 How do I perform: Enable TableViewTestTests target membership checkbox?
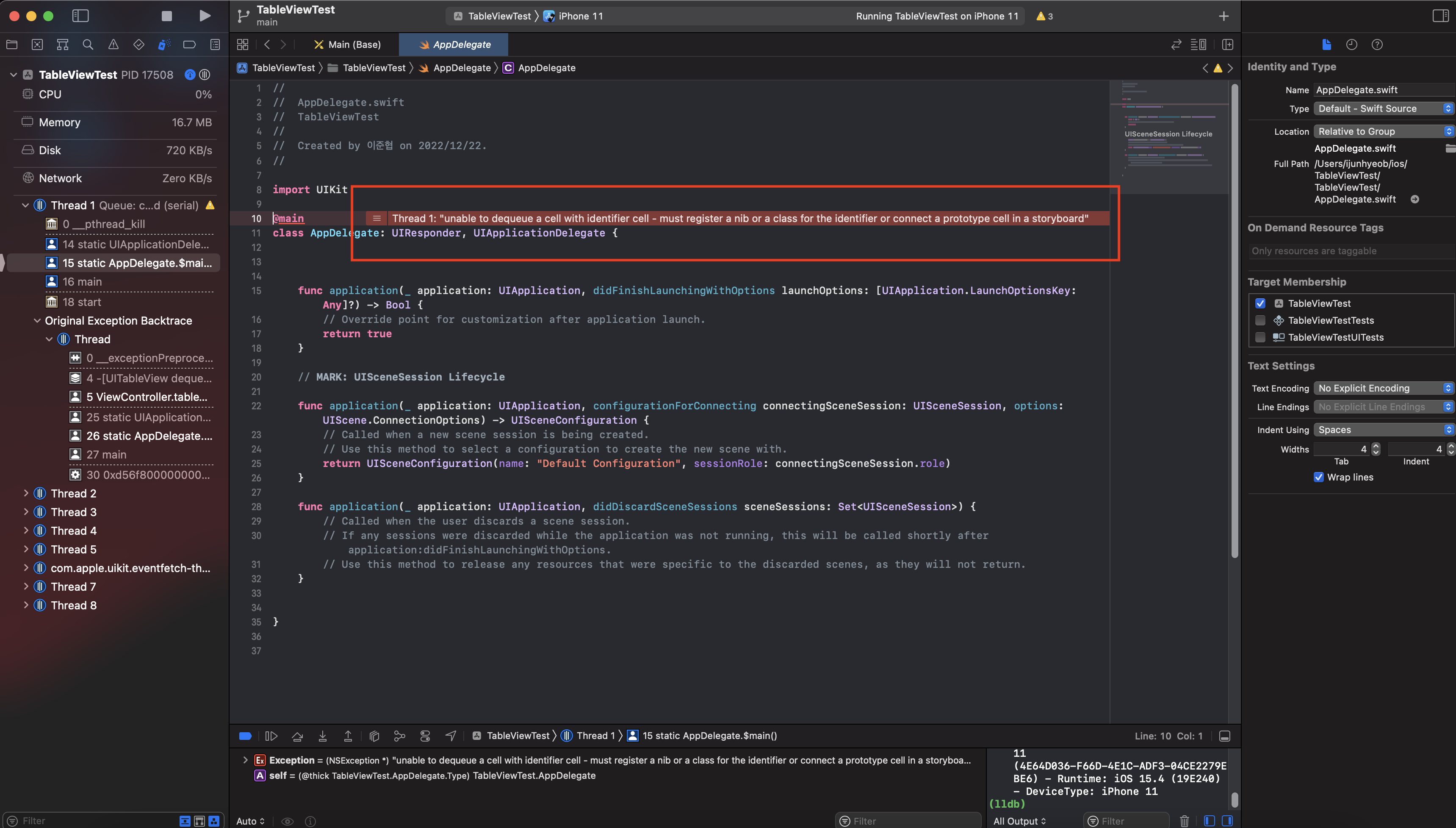(x=1260, y=320)
